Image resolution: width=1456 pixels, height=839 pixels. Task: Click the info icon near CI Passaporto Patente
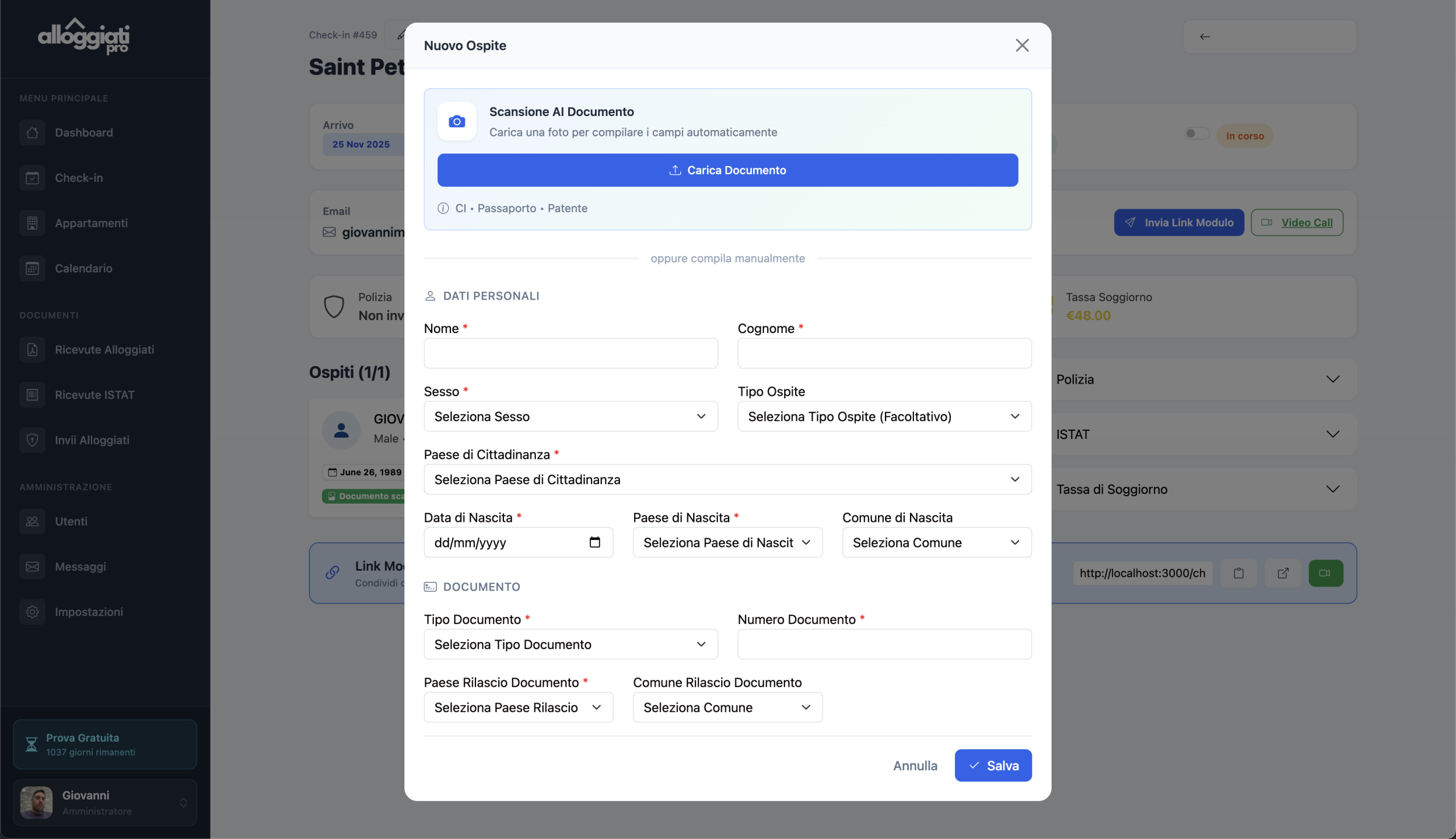(x=442, y=208)
